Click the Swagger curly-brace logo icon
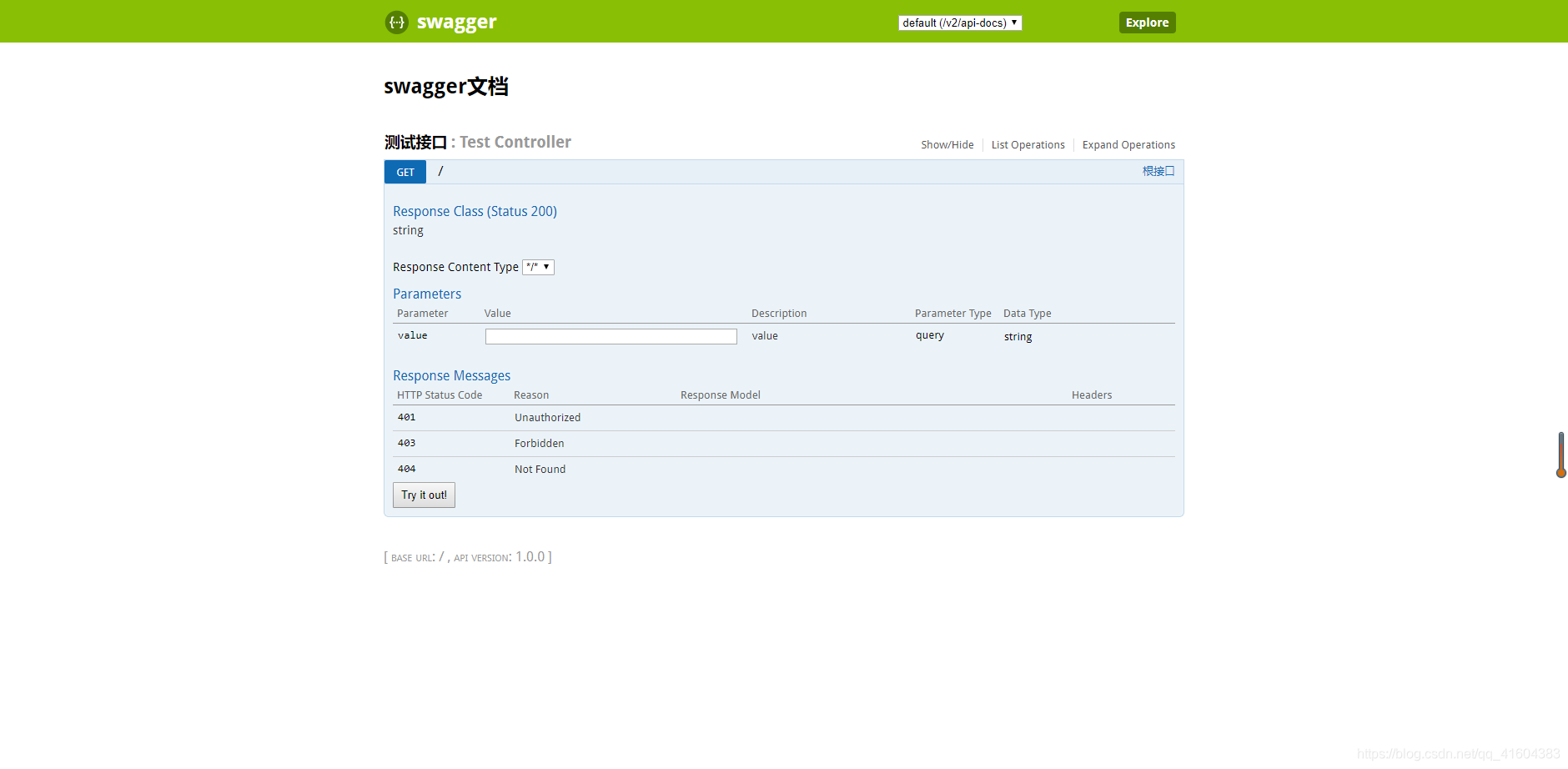 coord(397,23)
